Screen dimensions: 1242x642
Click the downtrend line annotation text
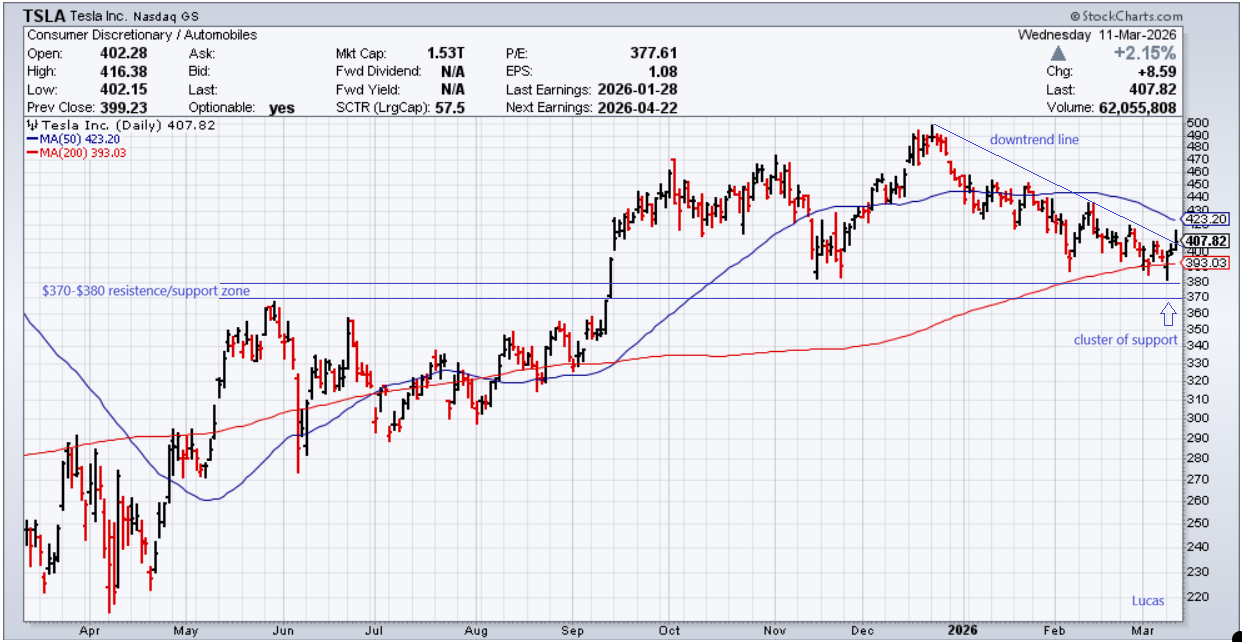1034,140
